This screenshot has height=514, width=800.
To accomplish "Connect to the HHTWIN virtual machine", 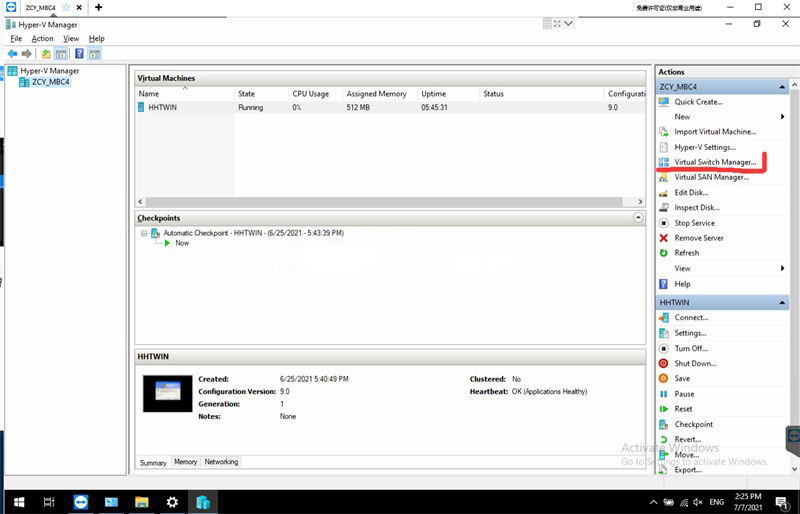I will (691, 317).
